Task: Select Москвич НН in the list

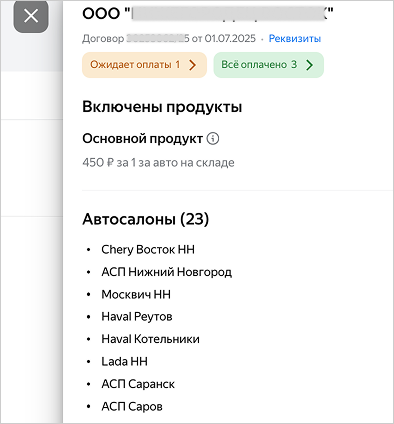Action: 136,294
